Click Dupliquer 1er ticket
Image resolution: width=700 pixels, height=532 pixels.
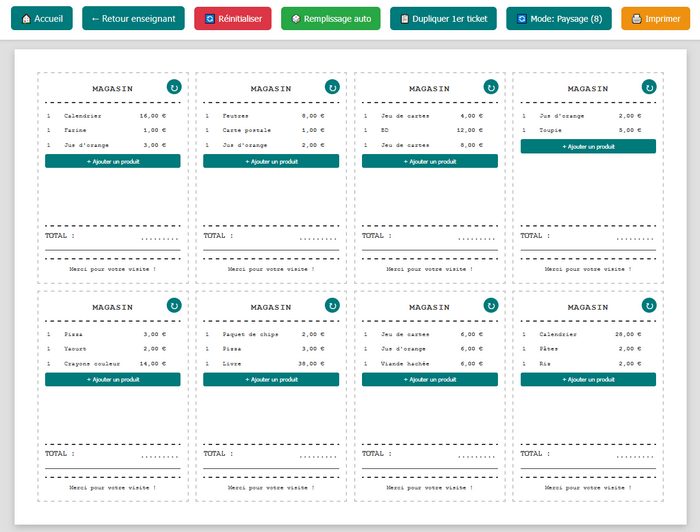(x=443, y=19)
